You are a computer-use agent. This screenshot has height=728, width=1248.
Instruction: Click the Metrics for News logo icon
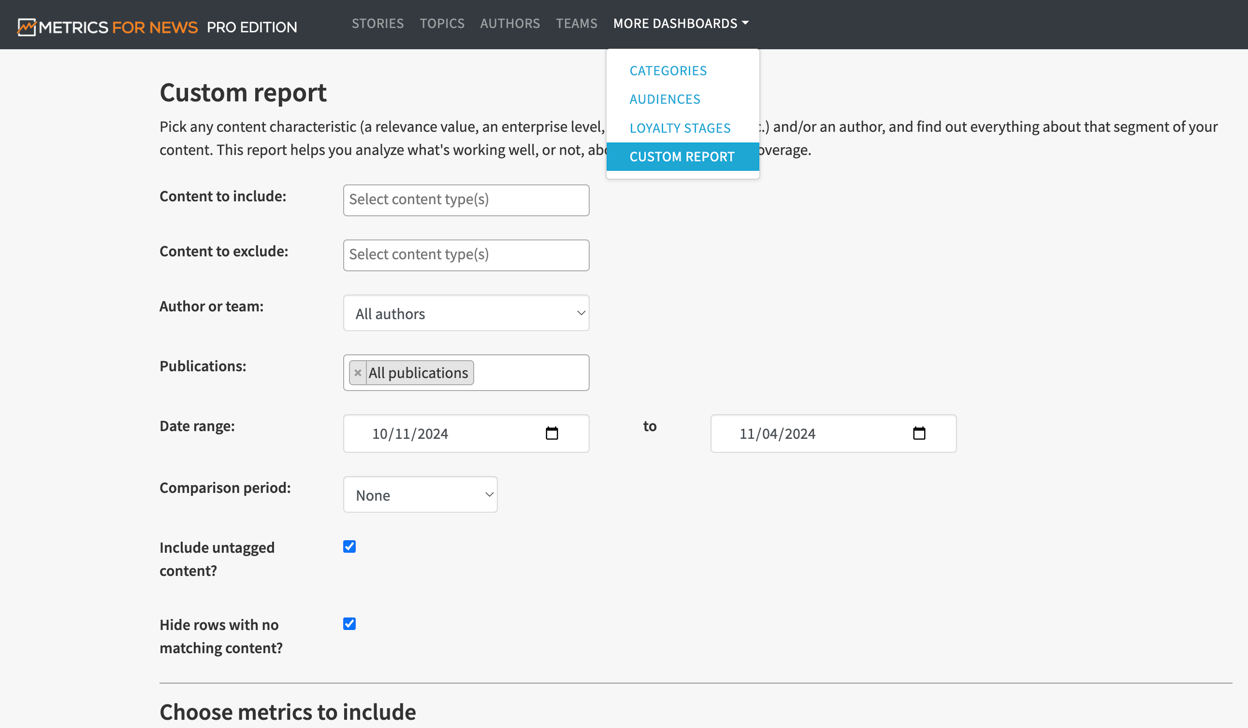(27, 27)
